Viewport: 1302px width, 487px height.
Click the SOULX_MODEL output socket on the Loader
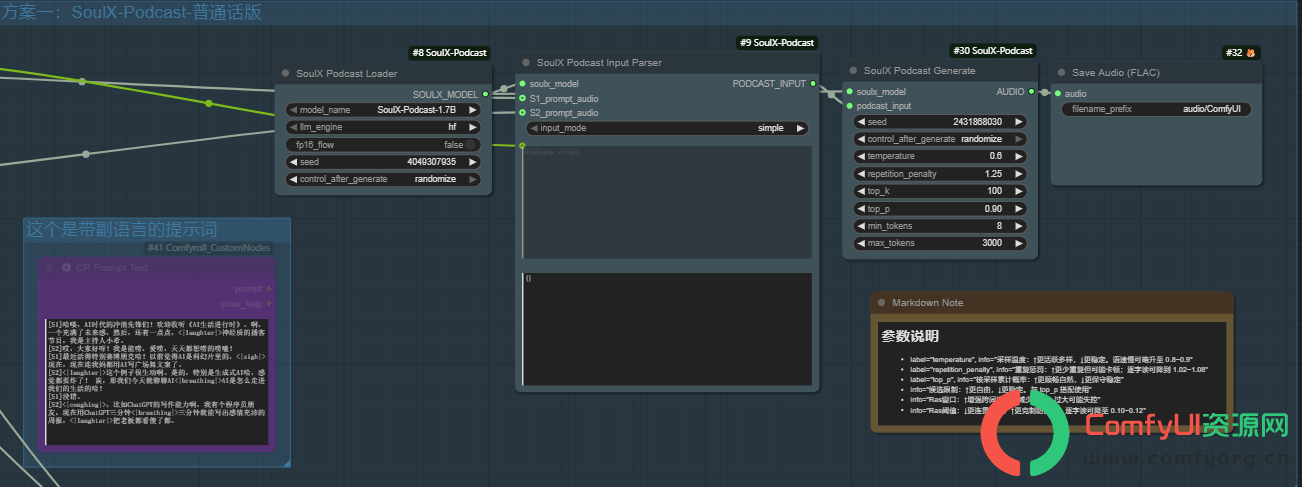click(x=485, y=94)
